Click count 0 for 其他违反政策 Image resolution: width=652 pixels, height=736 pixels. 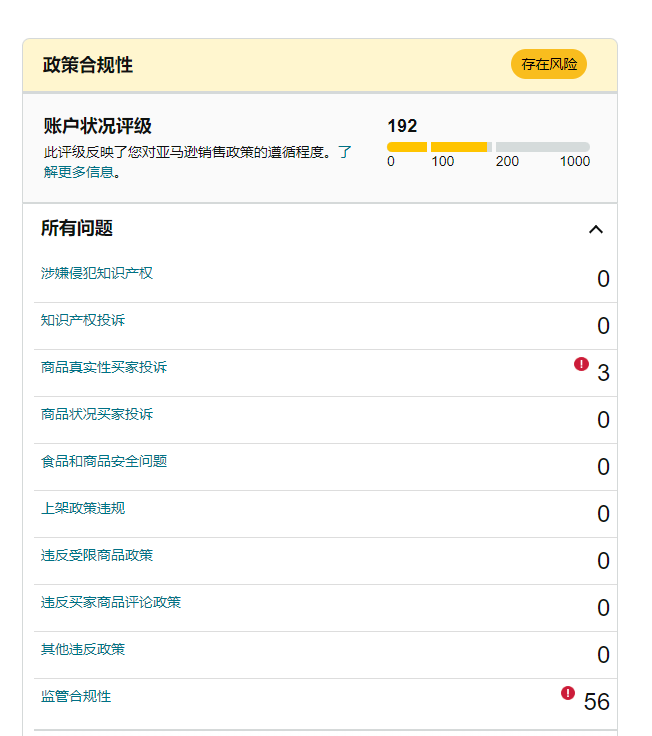(603, 654)
